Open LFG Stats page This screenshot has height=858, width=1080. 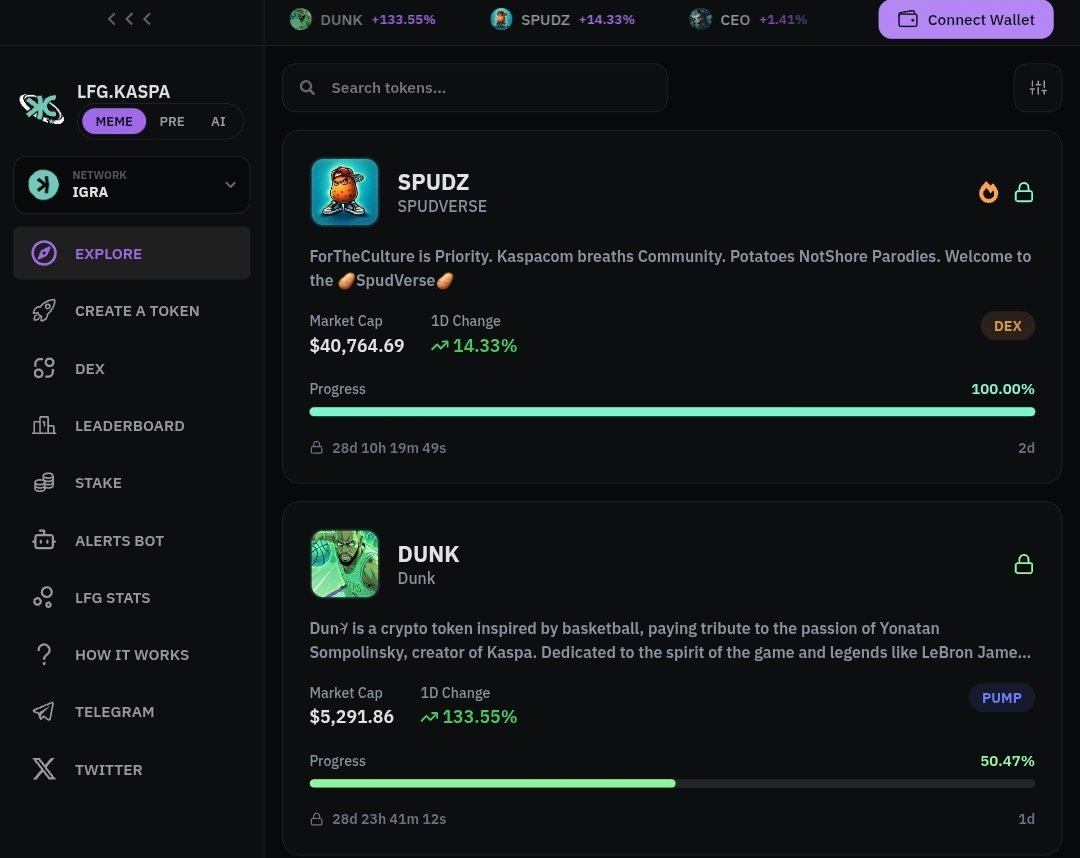click(x=132, y=598)
